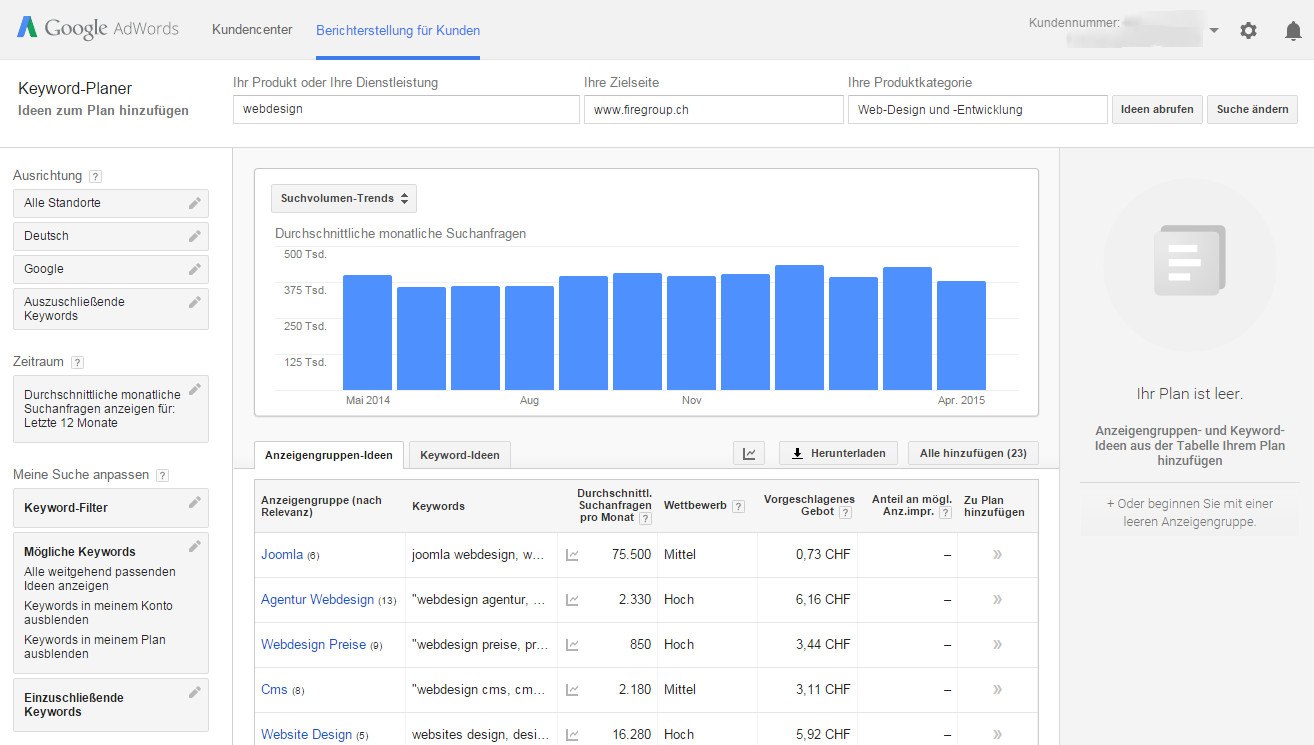1314x745 pixels.
Task: Switch to Anzeigengruppen-Ideen tab
Action: pyautogui.click(x=329, y=454)
